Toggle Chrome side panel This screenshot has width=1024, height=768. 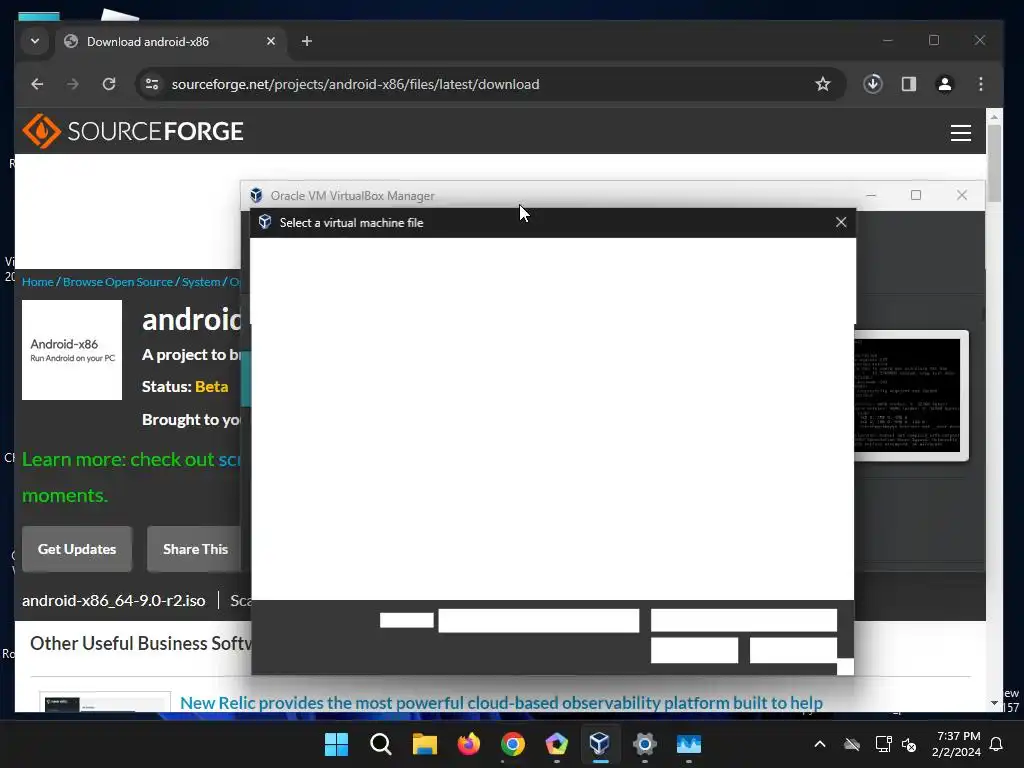909,84
